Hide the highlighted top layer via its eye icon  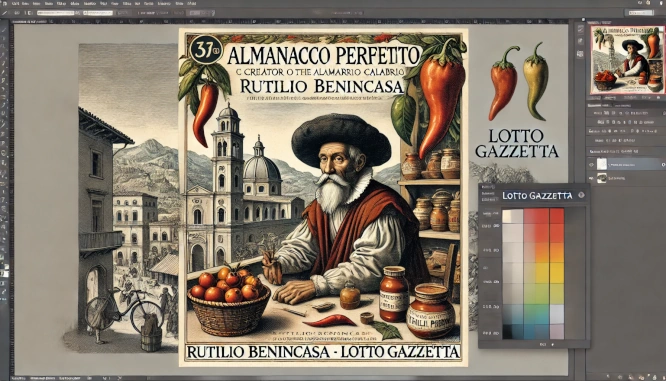pyautogui.click(x=591, y=164)
